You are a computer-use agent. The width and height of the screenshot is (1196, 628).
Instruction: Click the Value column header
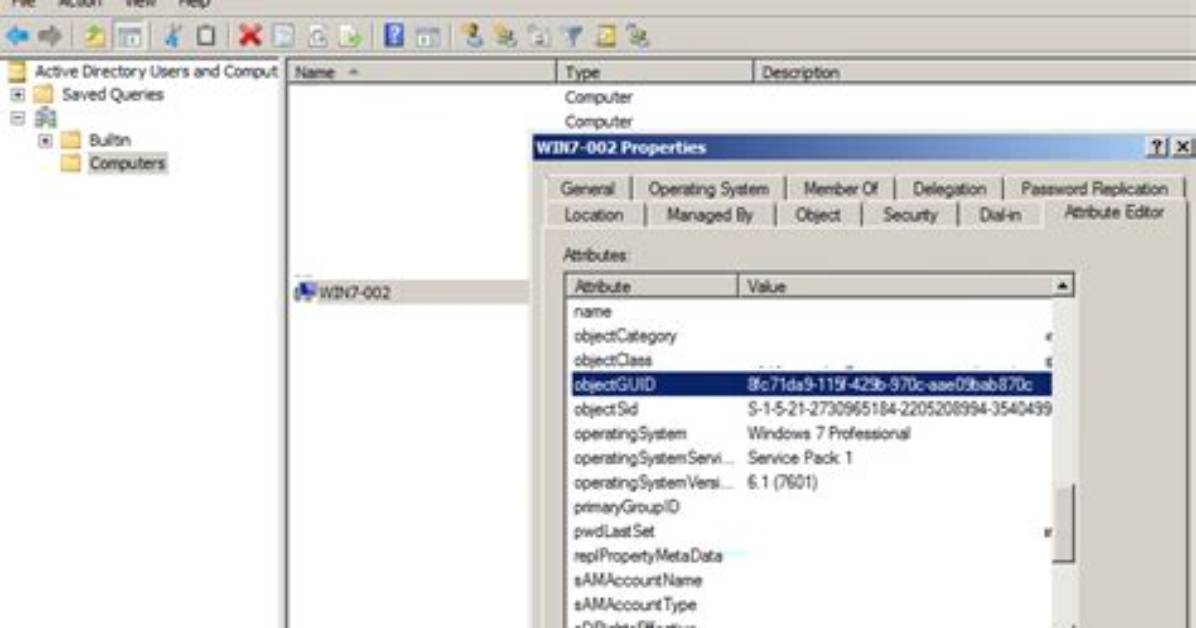(x=895, y=286)
